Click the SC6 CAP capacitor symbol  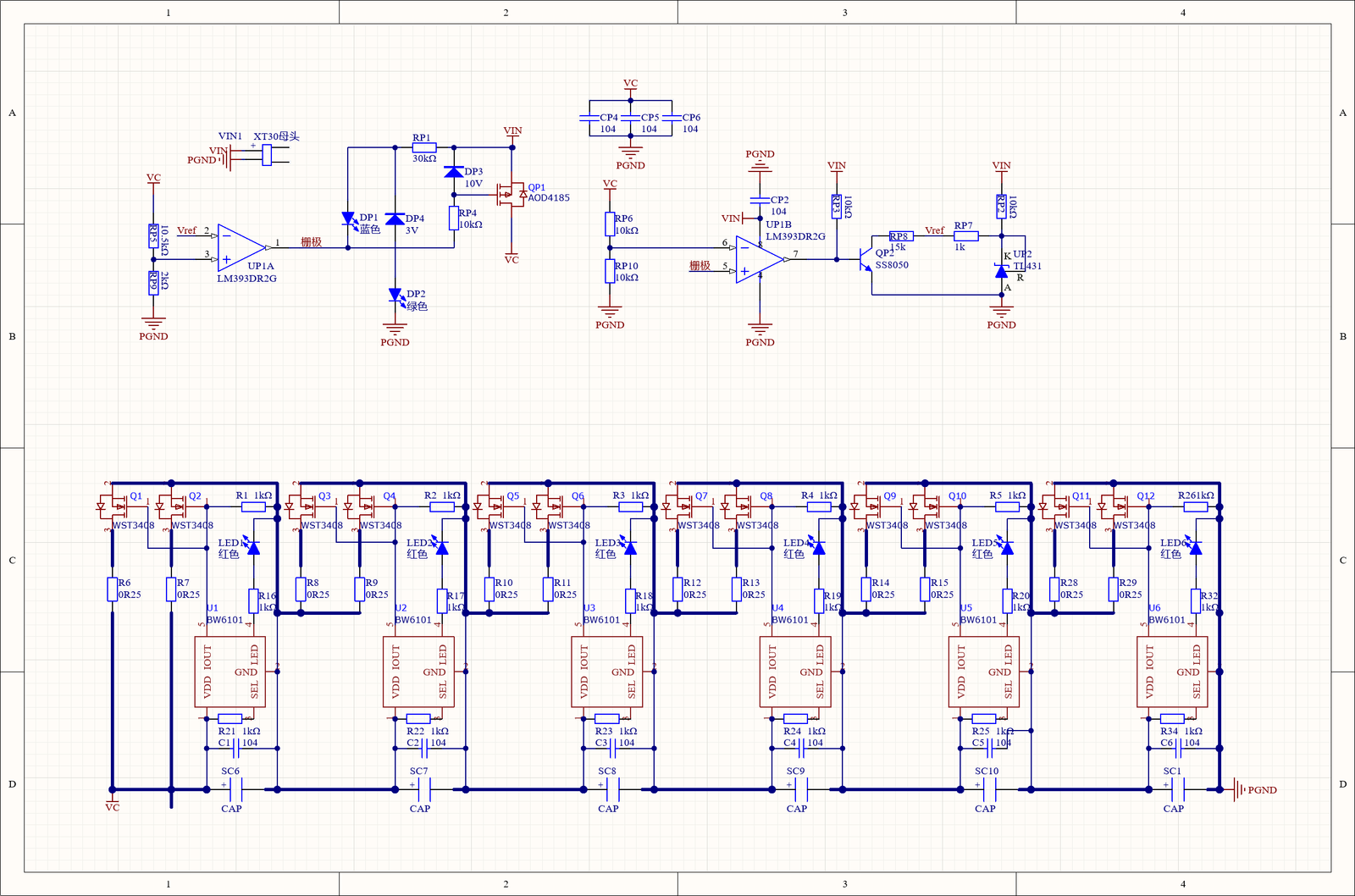click(x=231, y=790)
